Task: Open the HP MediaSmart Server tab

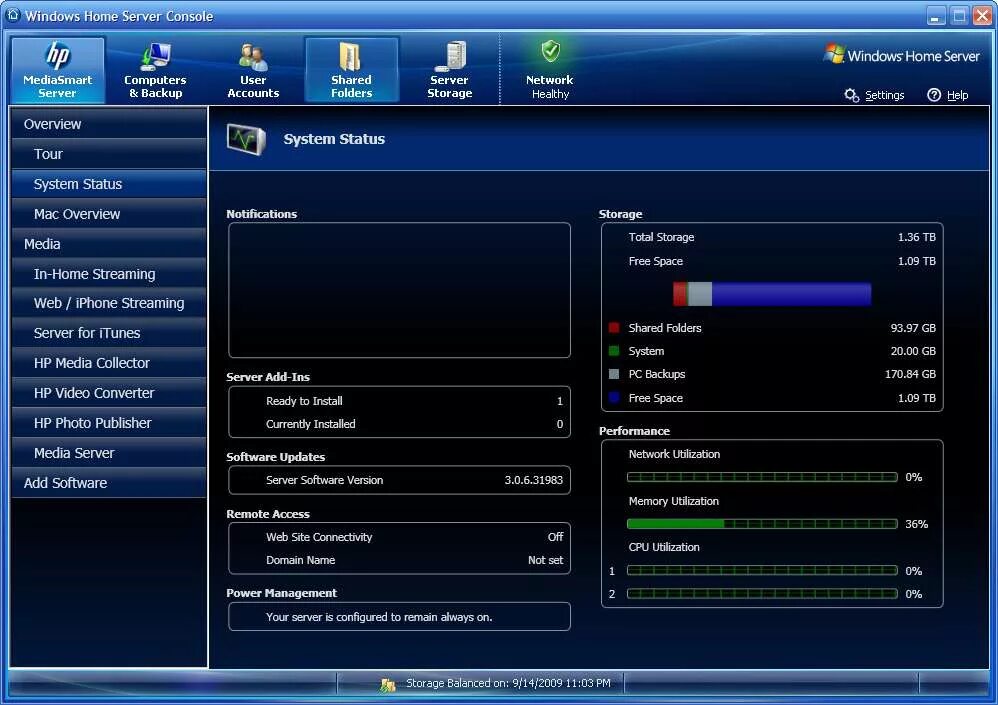Action: (58, 70)
